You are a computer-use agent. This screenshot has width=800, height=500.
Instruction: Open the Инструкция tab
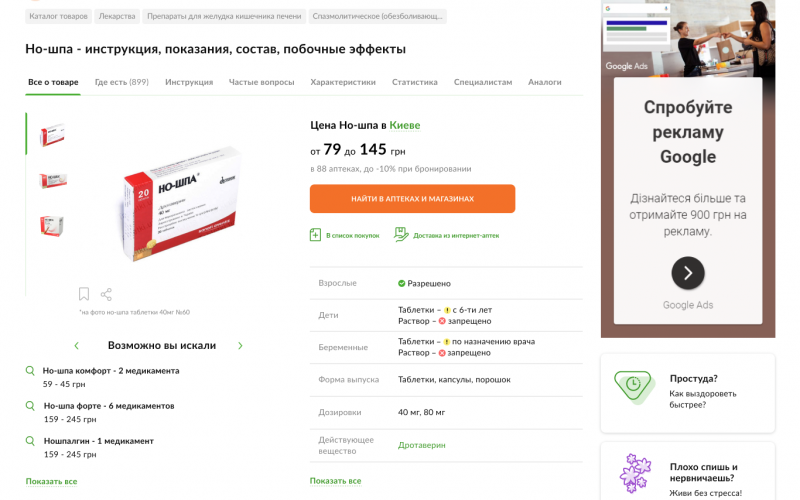point(189,82)
